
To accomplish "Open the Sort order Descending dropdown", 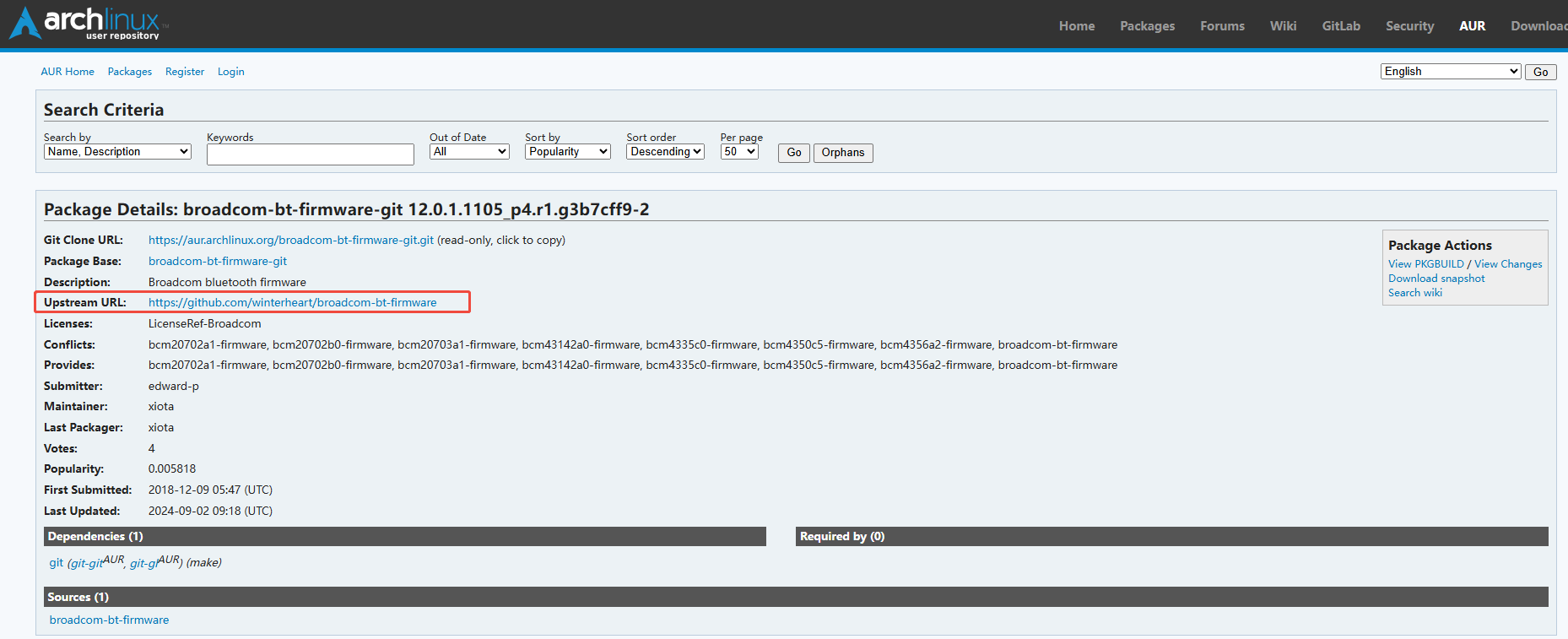I will pyautogui.click(x=665, y=152).
